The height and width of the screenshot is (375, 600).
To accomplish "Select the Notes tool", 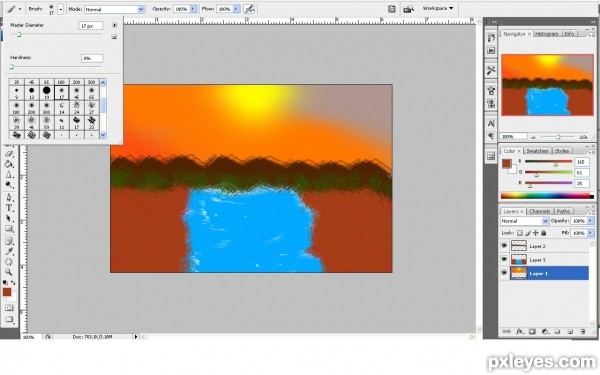I will pos(9,241).
